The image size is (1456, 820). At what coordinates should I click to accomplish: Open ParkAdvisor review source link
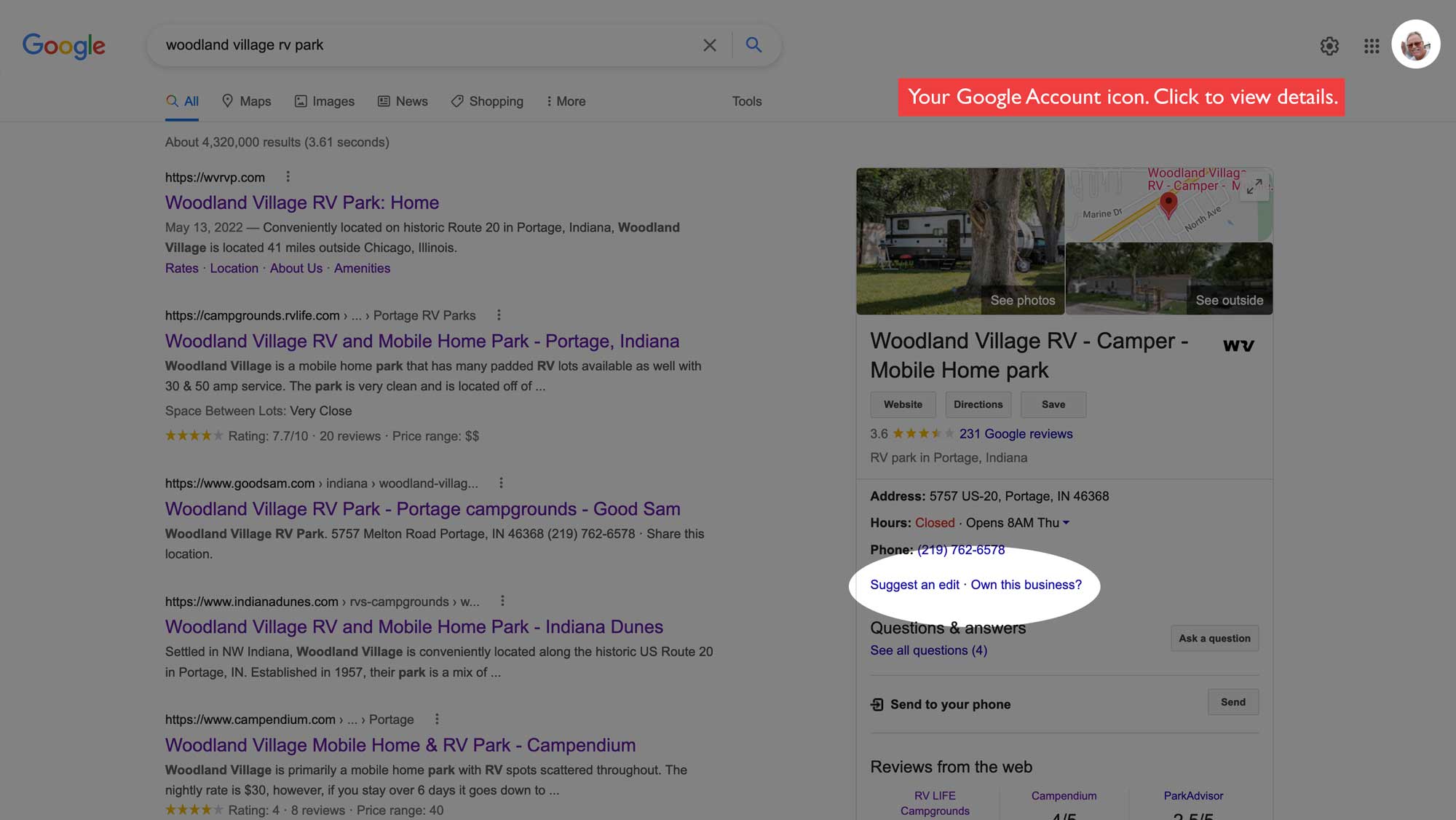point(1193,796)
